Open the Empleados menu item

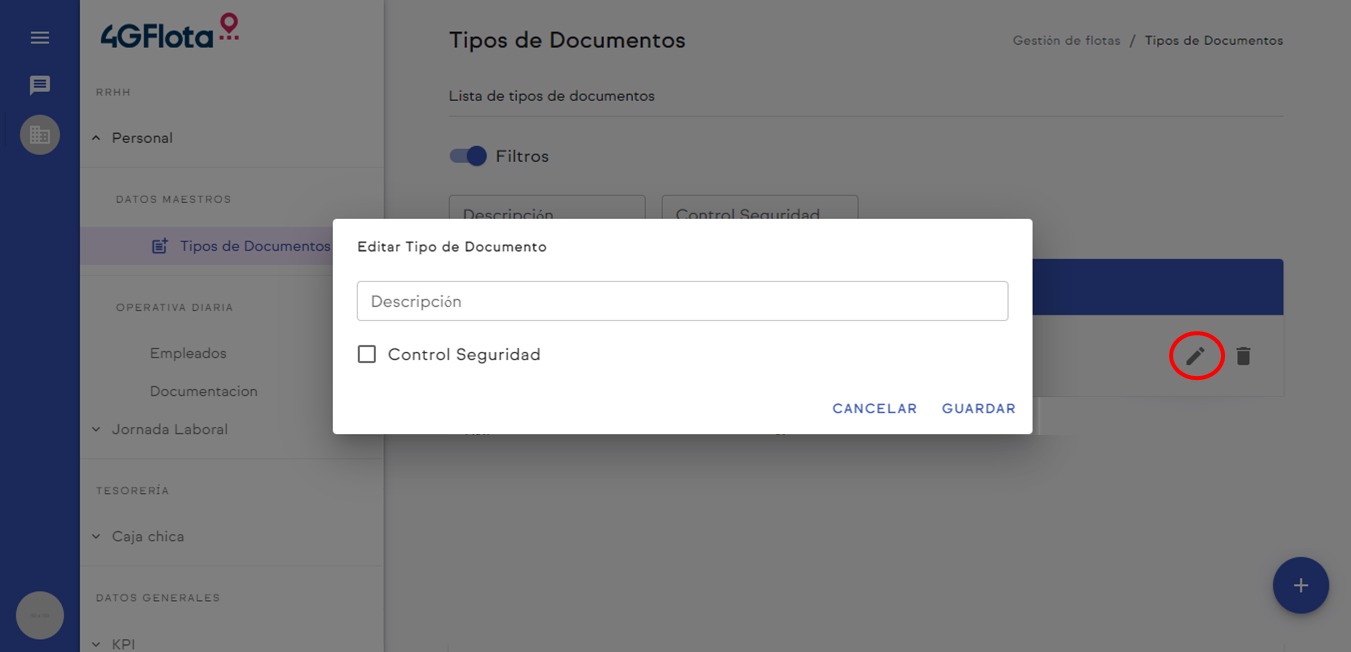[188, 353]
